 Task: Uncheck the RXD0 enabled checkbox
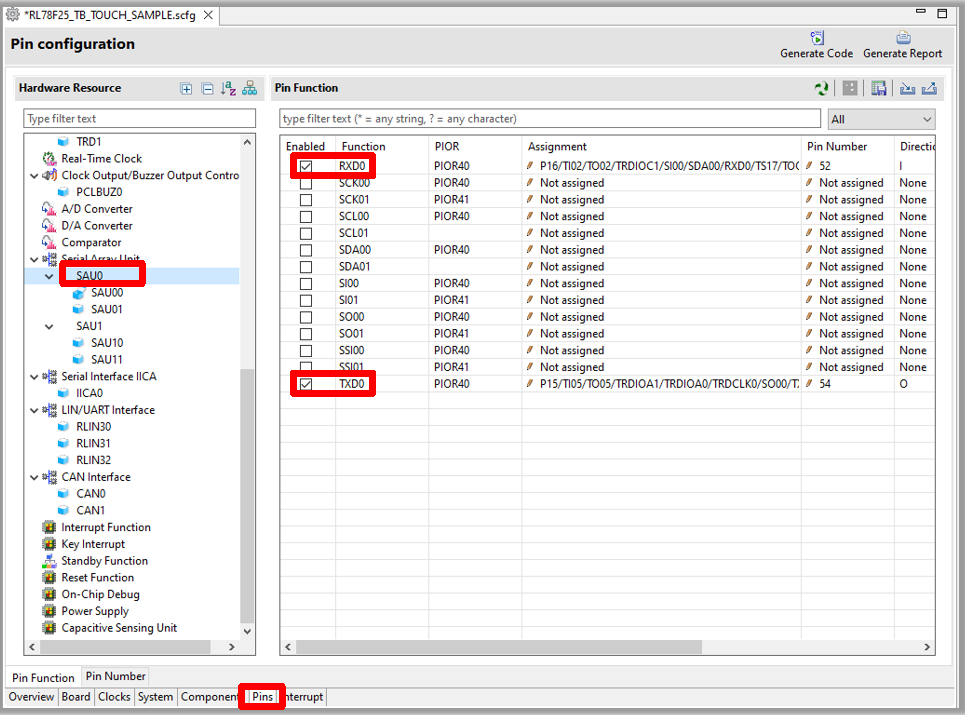[x=306, y=166]
